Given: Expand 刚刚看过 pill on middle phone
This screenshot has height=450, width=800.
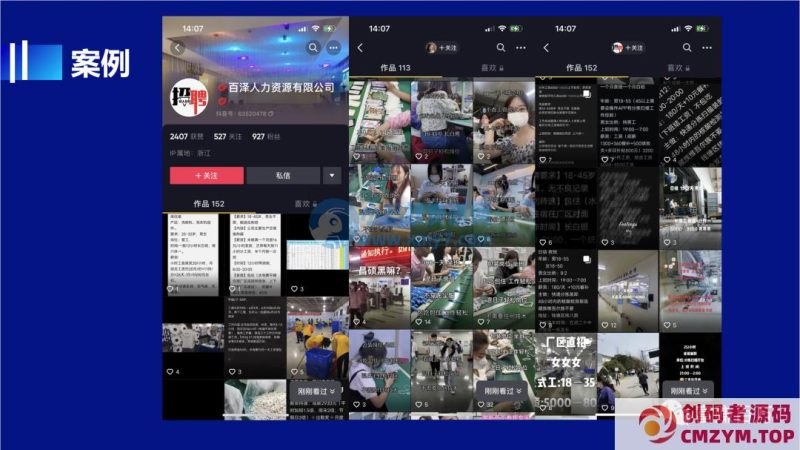Looking at the screenshot, I should tap(503, 391).
